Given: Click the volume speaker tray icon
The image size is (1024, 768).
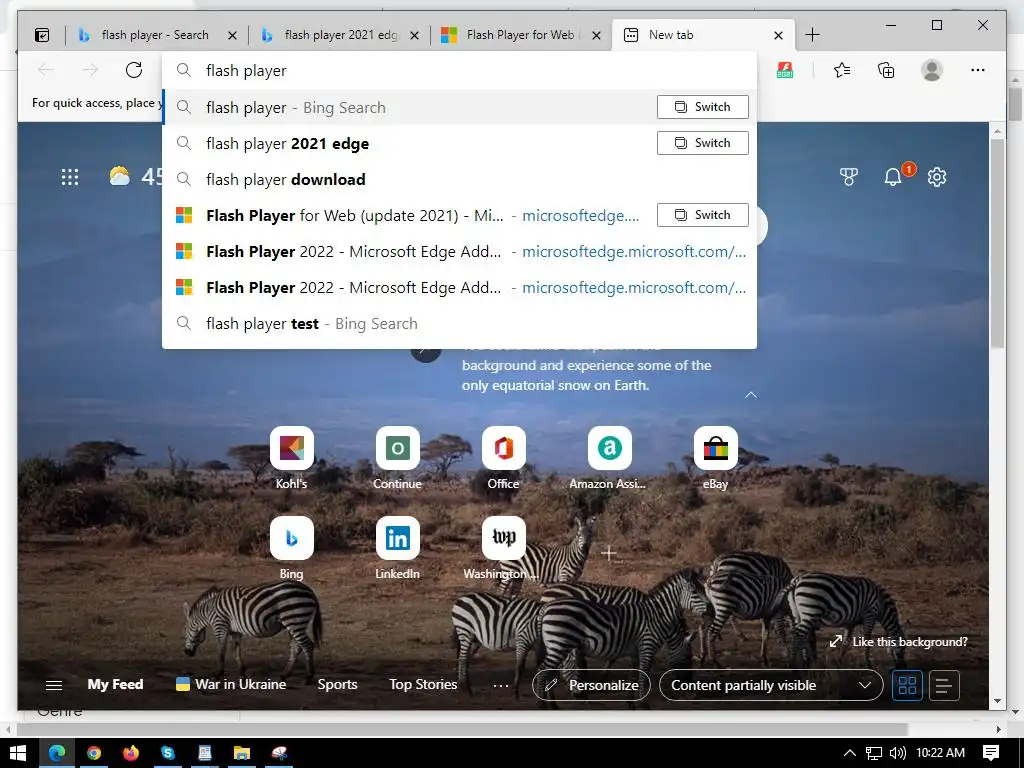Looking at the screenshot, I should click(x=897, y=753).
